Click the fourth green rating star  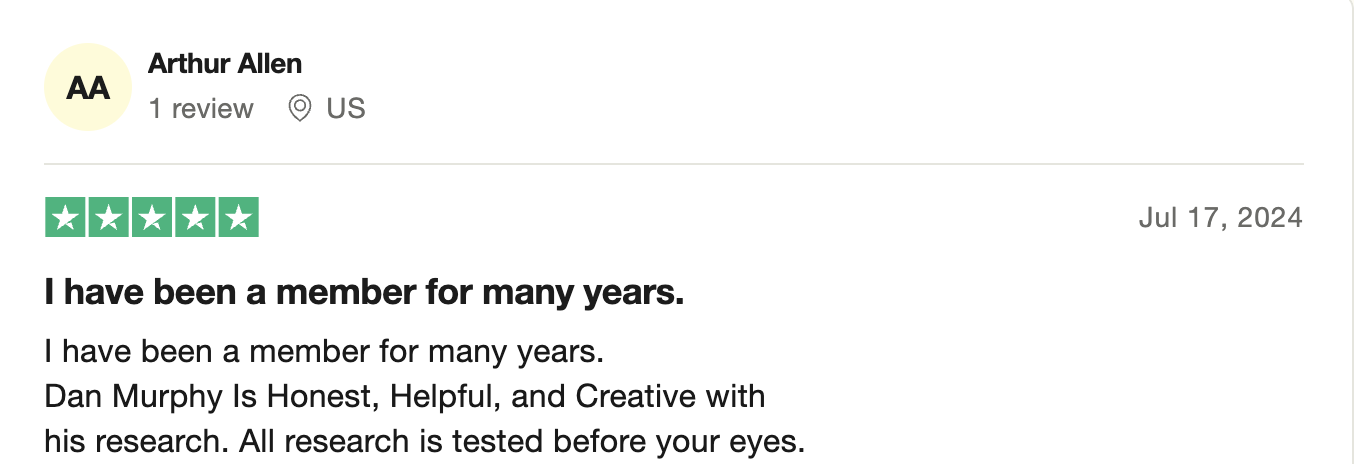tap(195, 217)
